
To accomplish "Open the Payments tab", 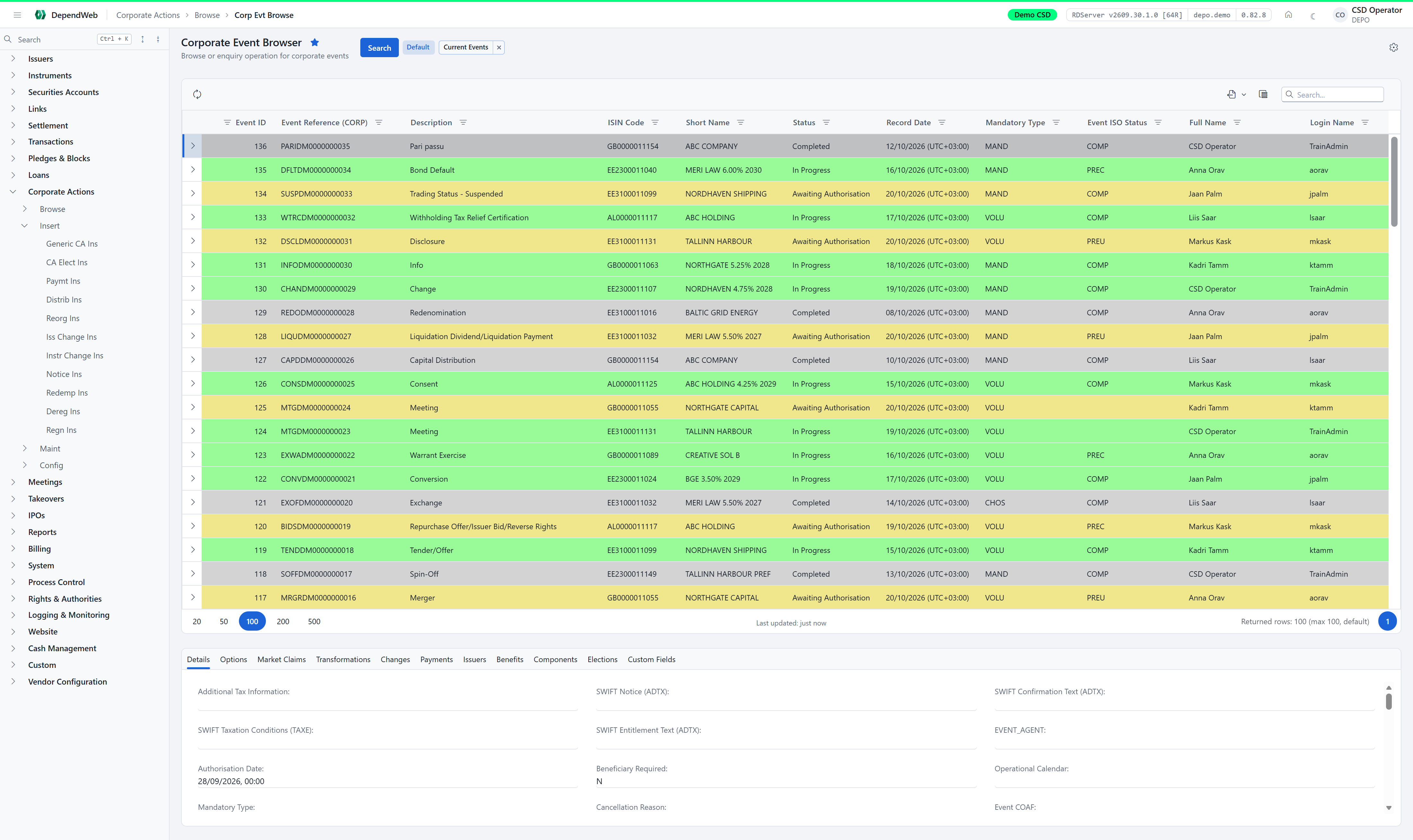I will 436,660.
